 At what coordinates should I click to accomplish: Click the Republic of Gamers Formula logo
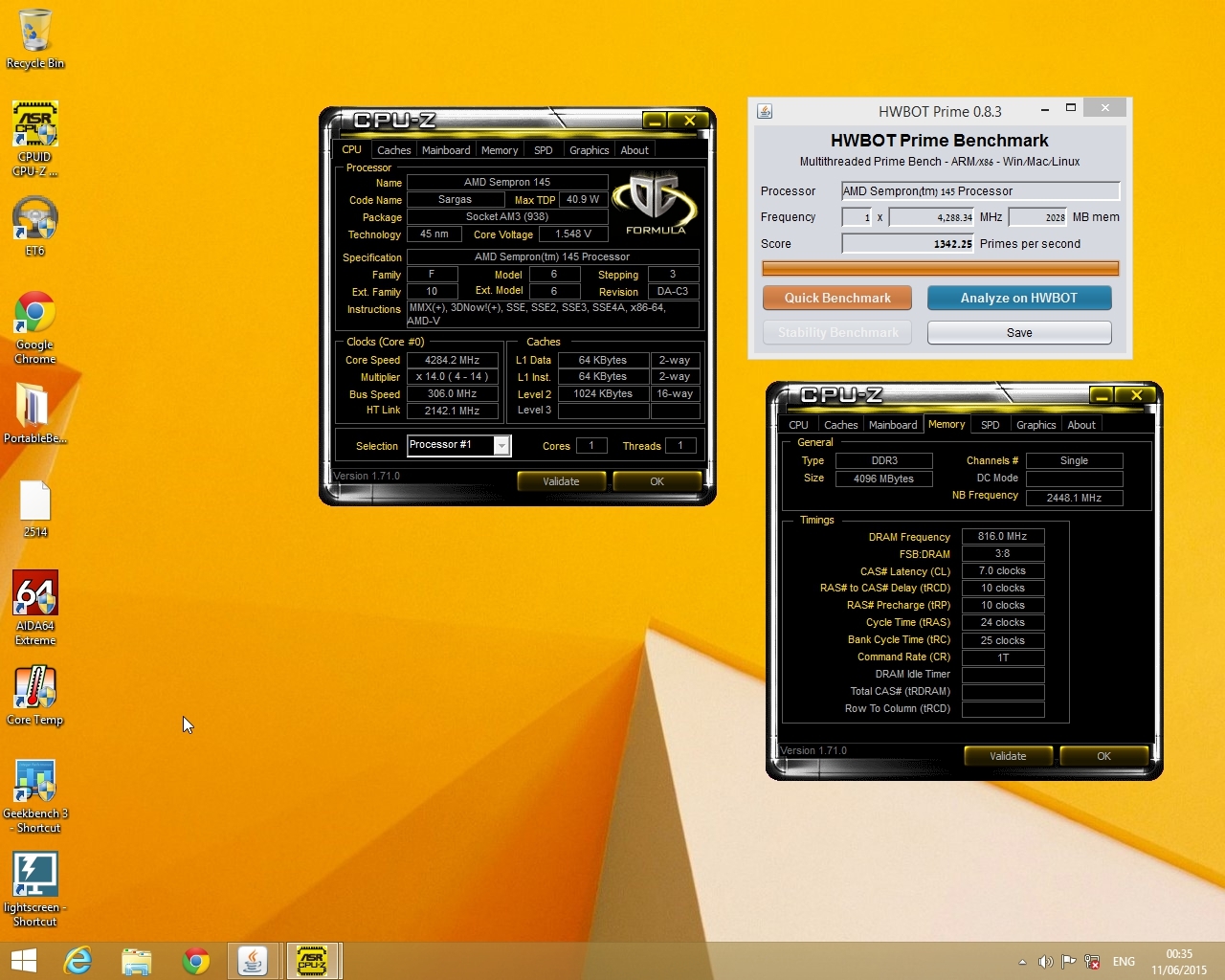[656, 203]
